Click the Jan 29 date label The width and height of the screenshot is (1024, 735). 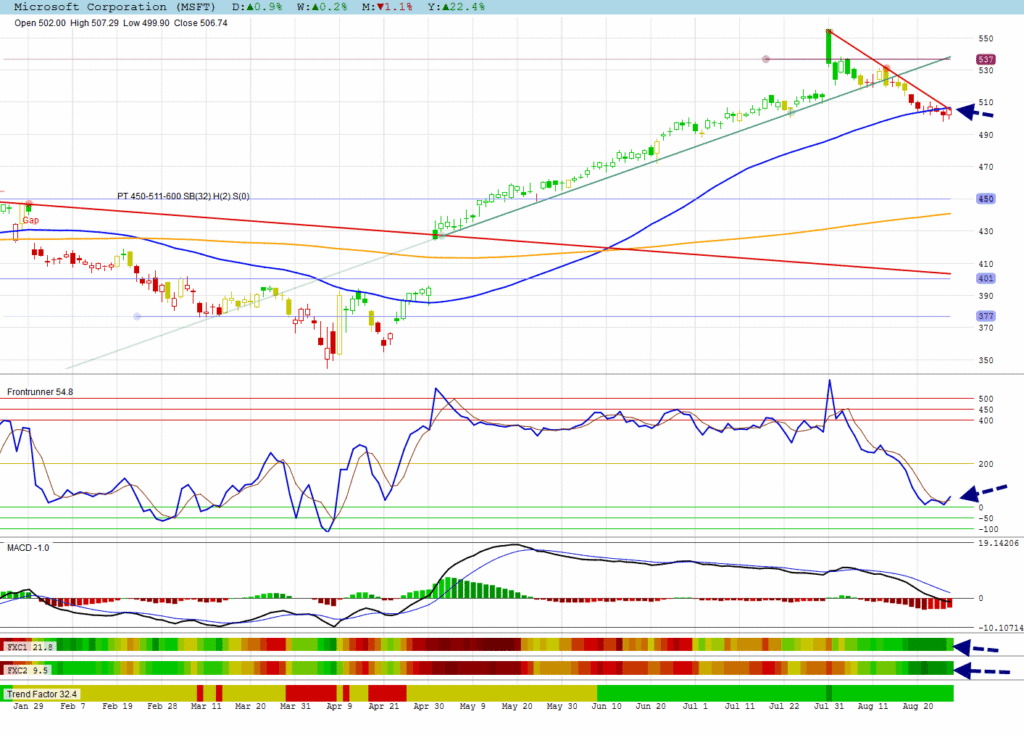[28, 706]
